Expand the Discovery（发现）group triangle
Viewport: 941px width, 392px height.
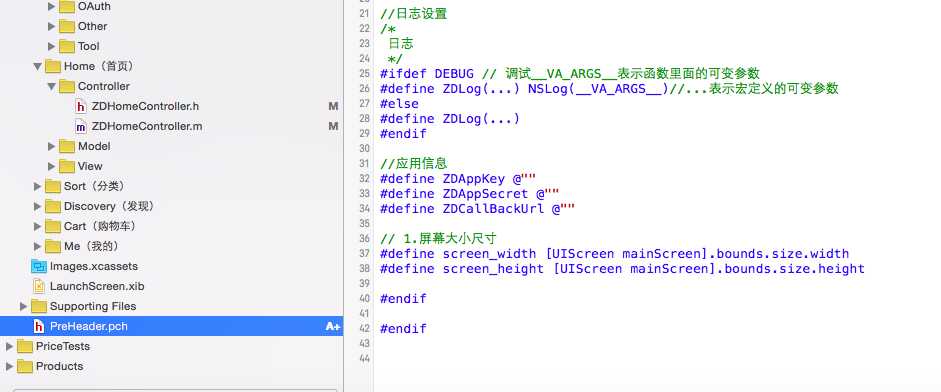click(x=38, y=207)
